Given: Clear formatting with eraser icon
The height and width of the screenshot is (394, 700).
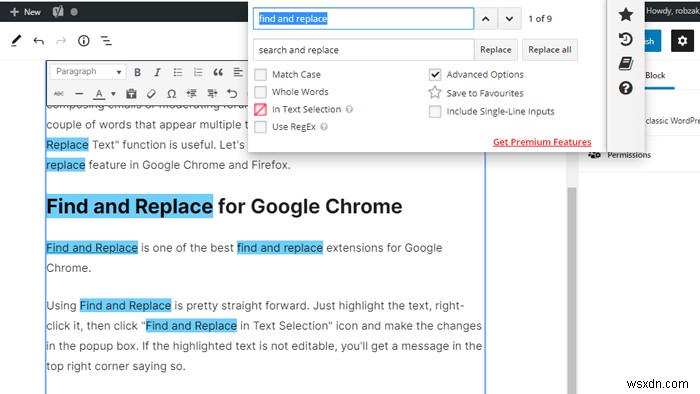Looking at the screenshot, I should pyautogui.click(x=151, y=94).
